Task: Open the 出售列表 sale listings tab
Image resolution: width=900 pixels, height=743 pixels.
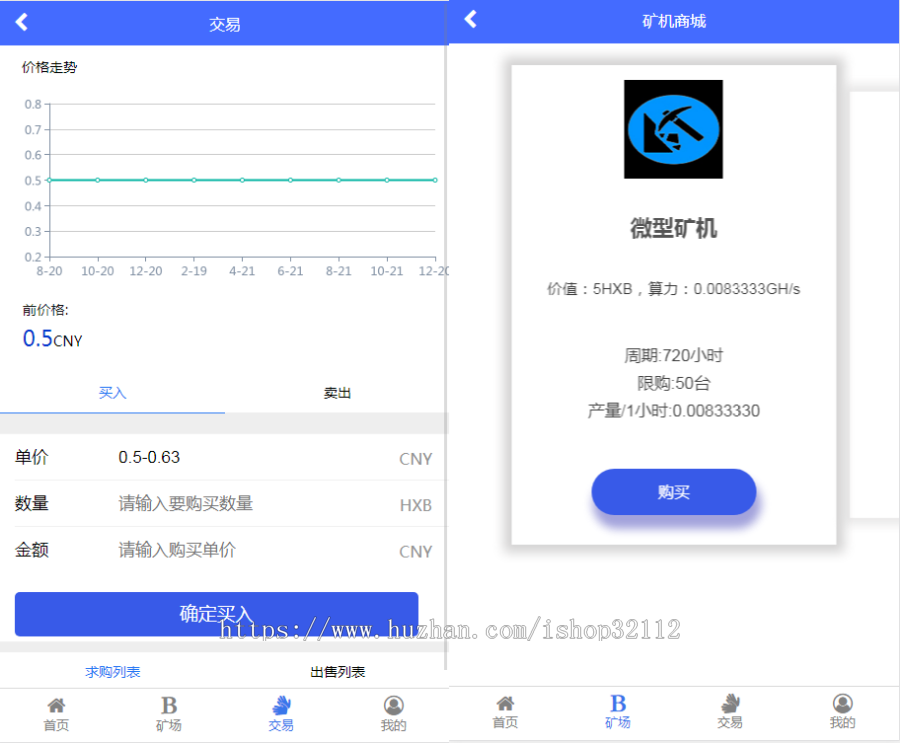Action: (337, 671)
